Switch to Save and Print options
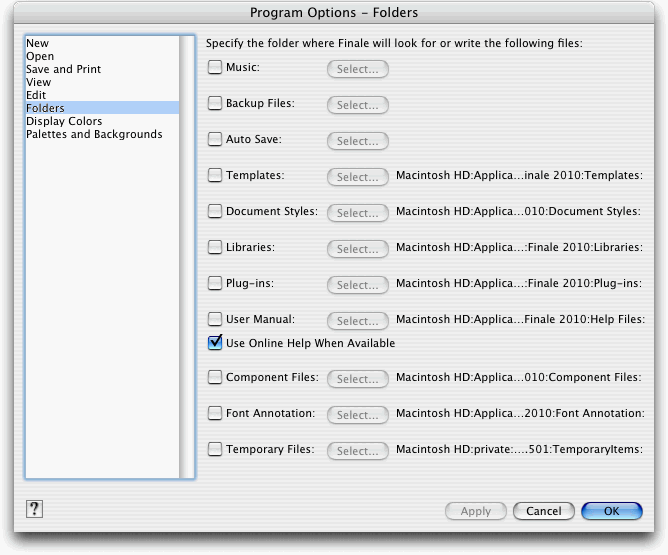Image resolution: width=668 pixels, height=555 pixels. click(x=102, y=69)
